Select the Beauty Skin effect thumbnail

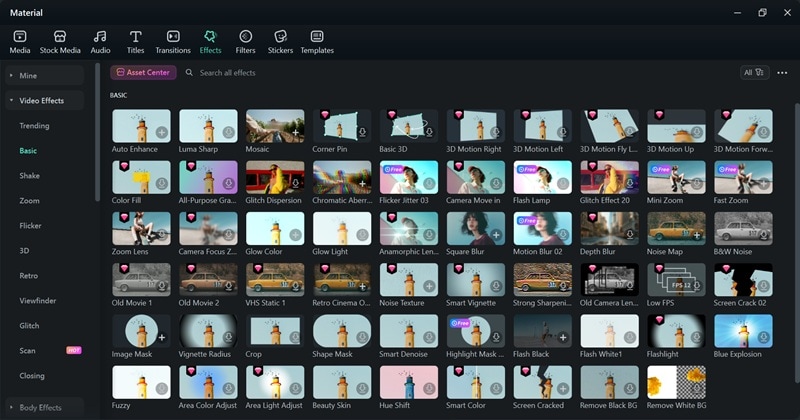pyautogui.click(x=342, y=382)
